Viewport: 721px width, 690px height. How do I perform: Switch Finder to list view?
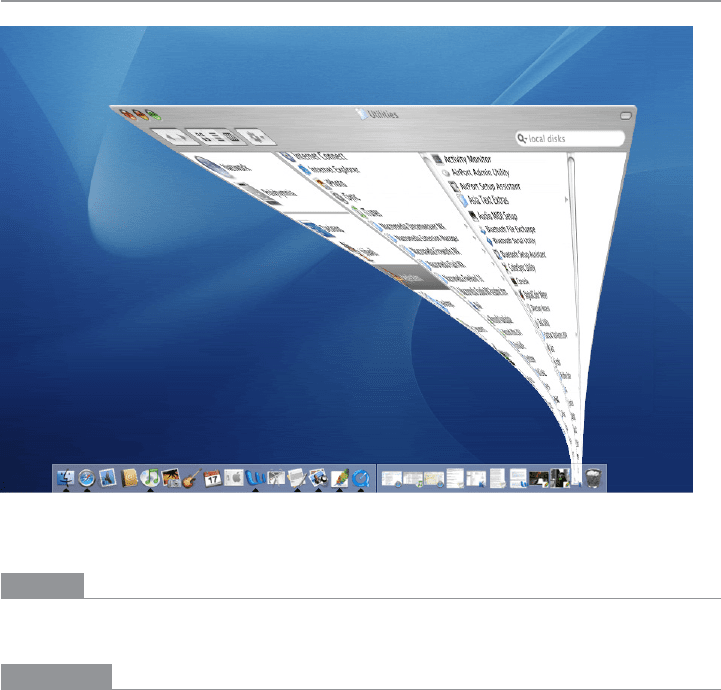tap(216, 137)
